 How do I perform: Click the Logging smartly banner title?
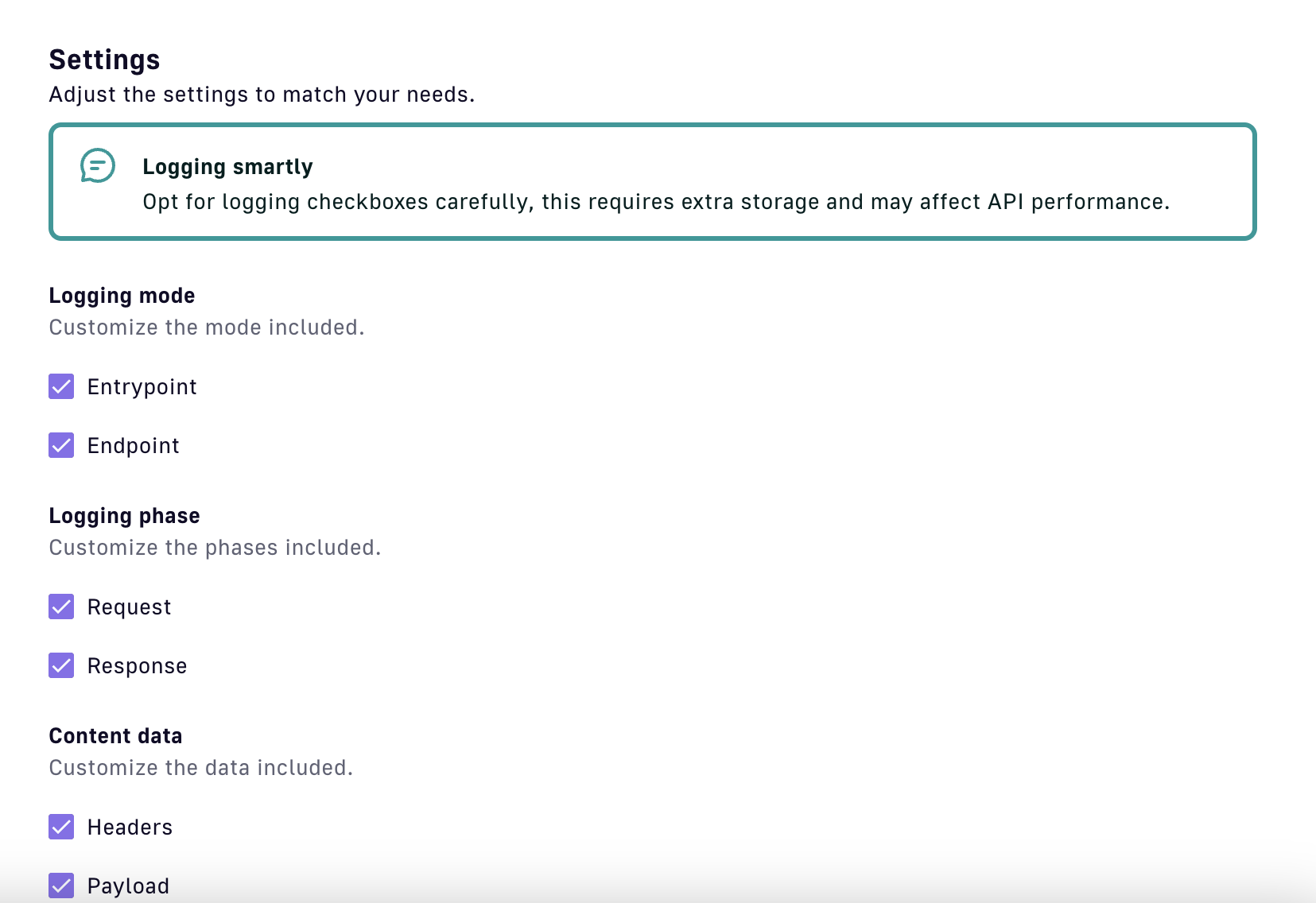(x=227, y=167)
